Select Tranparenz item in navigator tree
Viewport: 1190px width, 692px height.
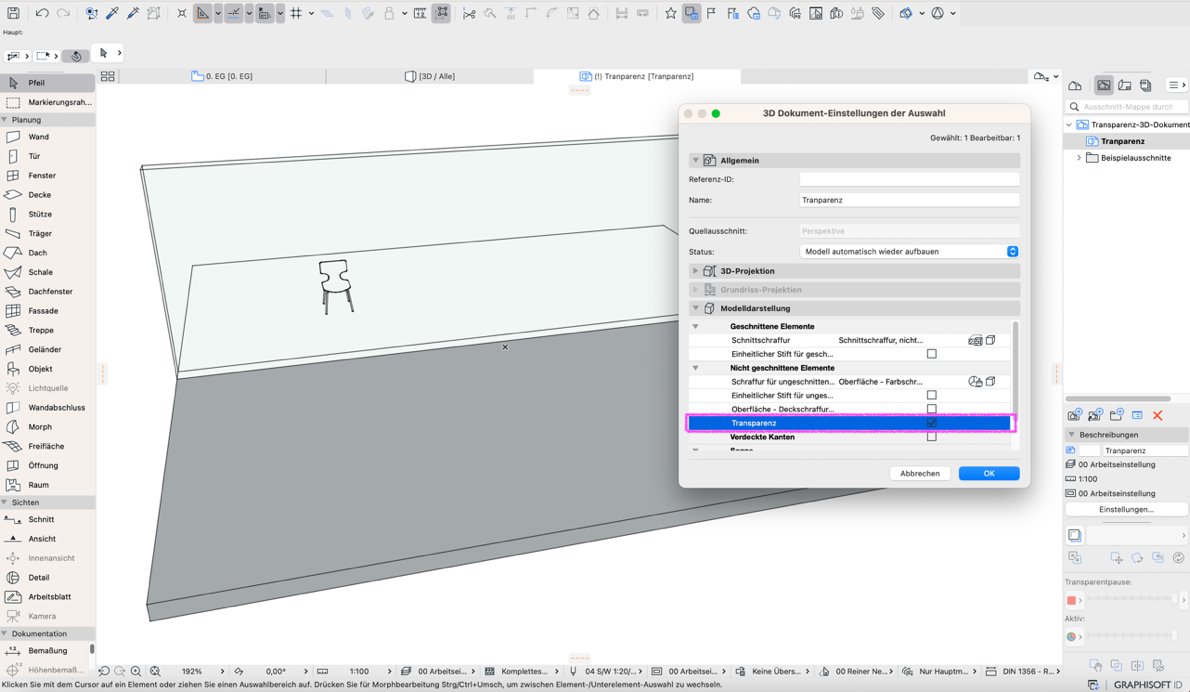pos(1122,141)
